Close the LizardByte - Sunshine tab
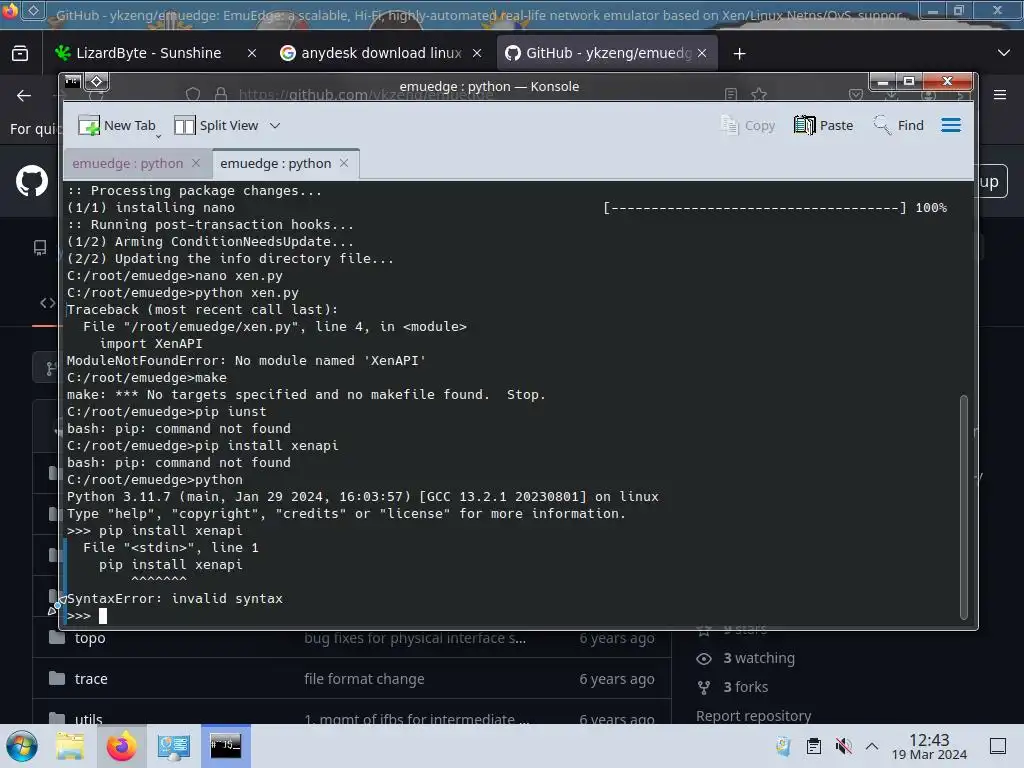The height and width of the screenshot is (768, 1024). [x=251, y=53]
